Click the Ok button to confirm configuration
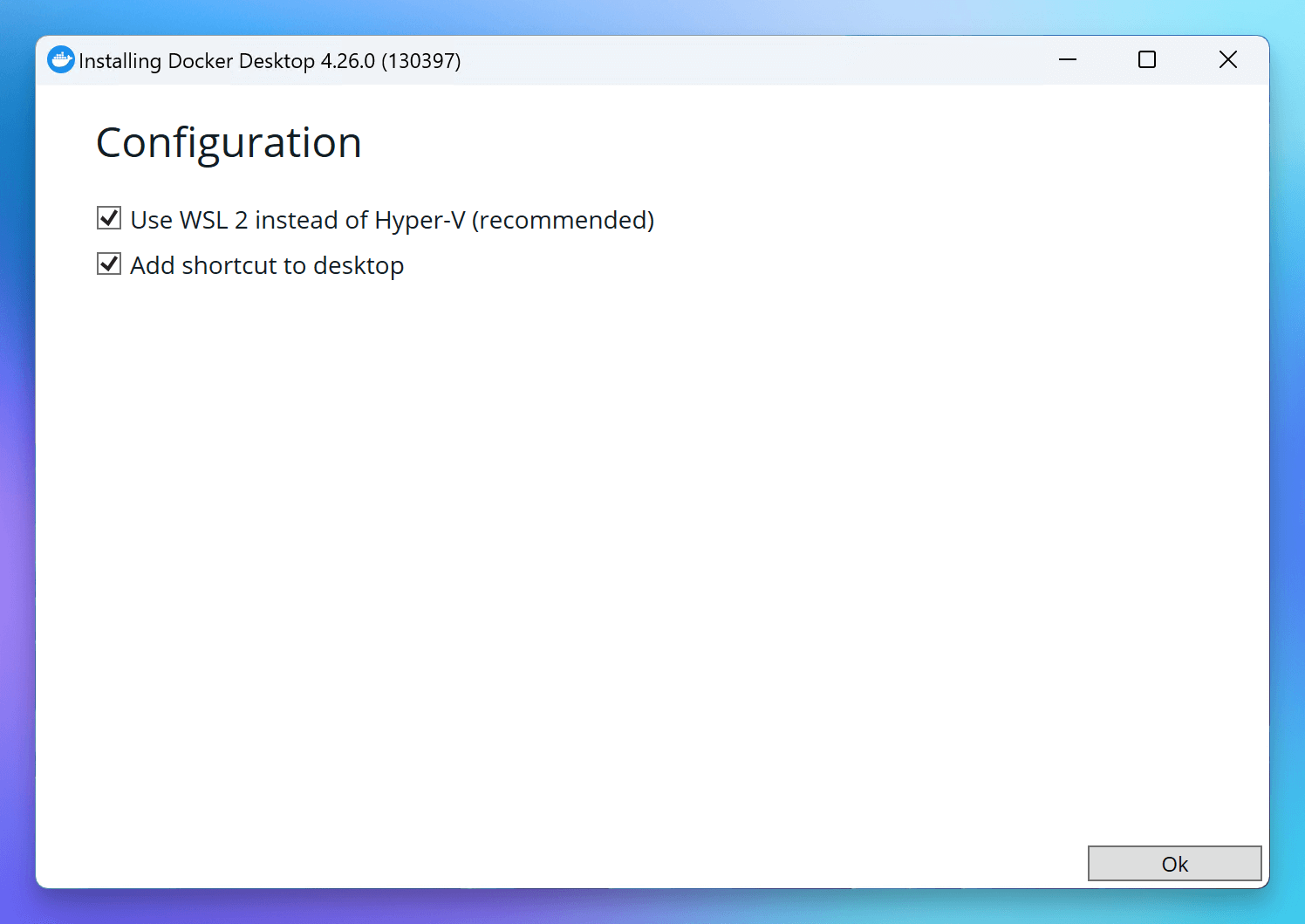Viewport: 1305px width, 924px height. pos(1174,863)
